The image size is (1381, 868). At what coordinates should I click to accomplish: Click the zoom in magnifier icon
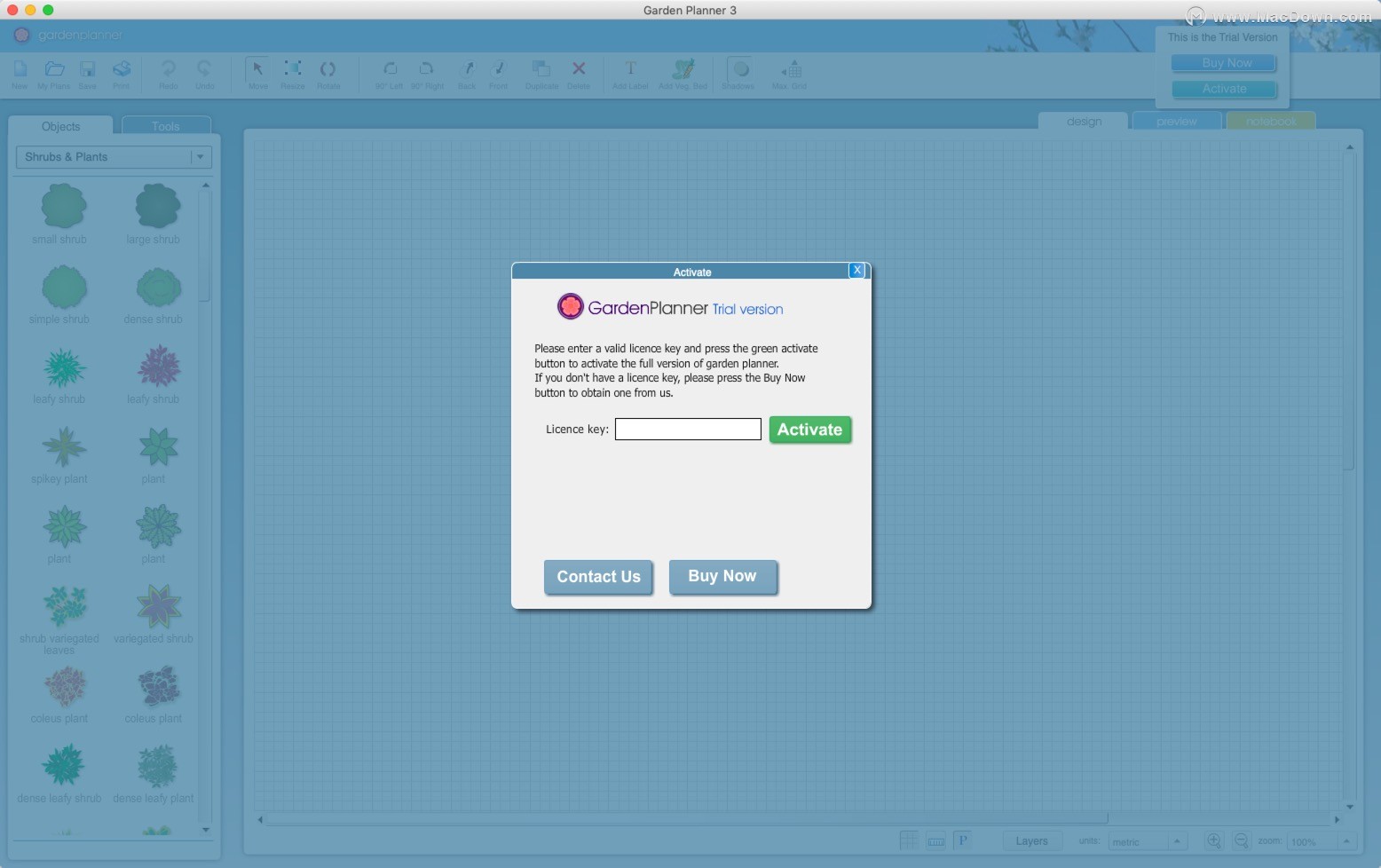pos(1213,840)
